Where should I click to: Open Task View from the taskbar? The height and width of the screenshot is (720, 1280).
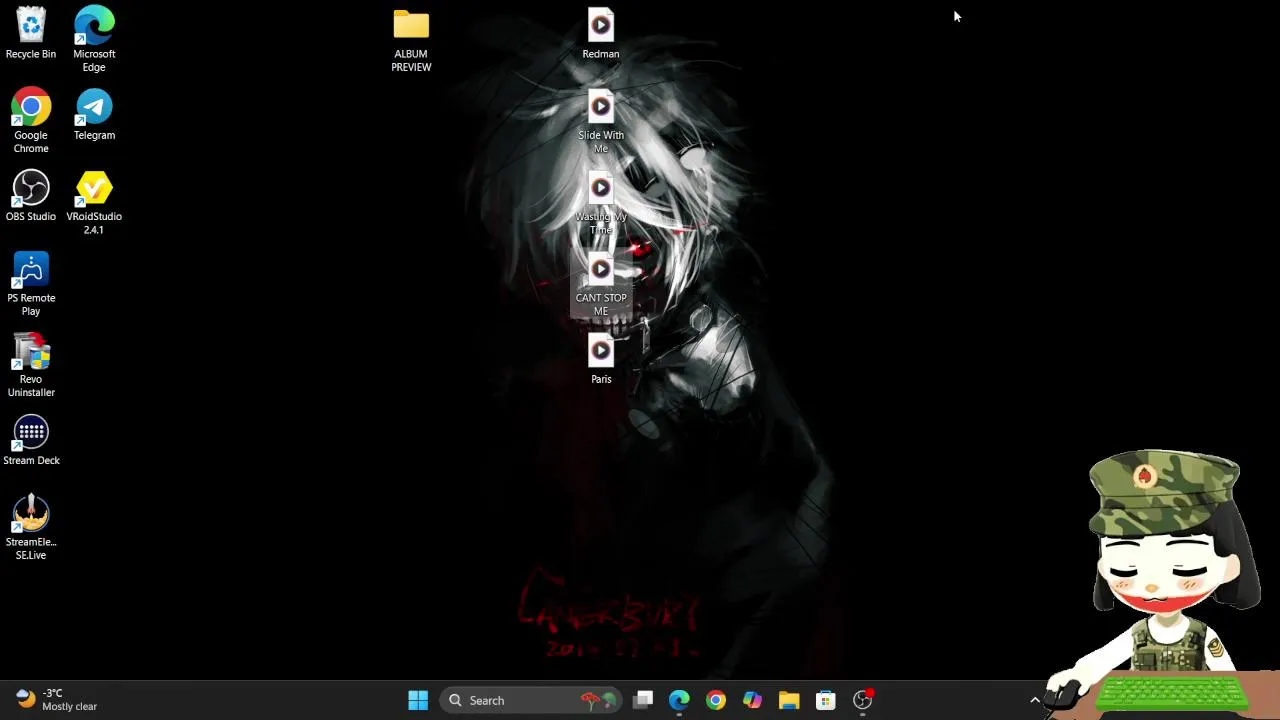click(643, 700)
